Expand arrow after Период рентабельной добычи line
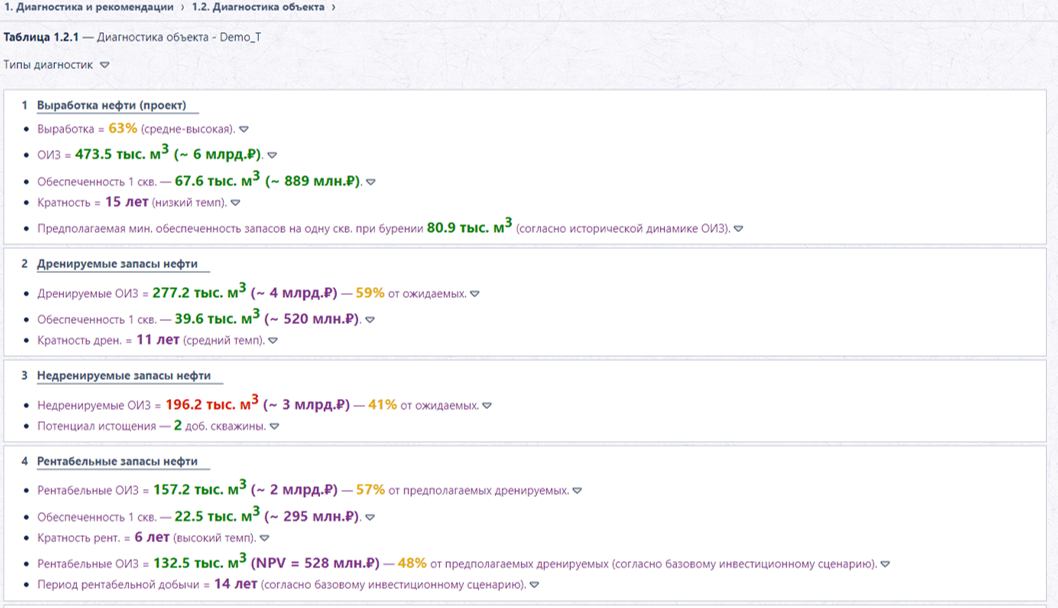Image resolution: width=1058 pixels, height=608 pixels. click(534, 585)
